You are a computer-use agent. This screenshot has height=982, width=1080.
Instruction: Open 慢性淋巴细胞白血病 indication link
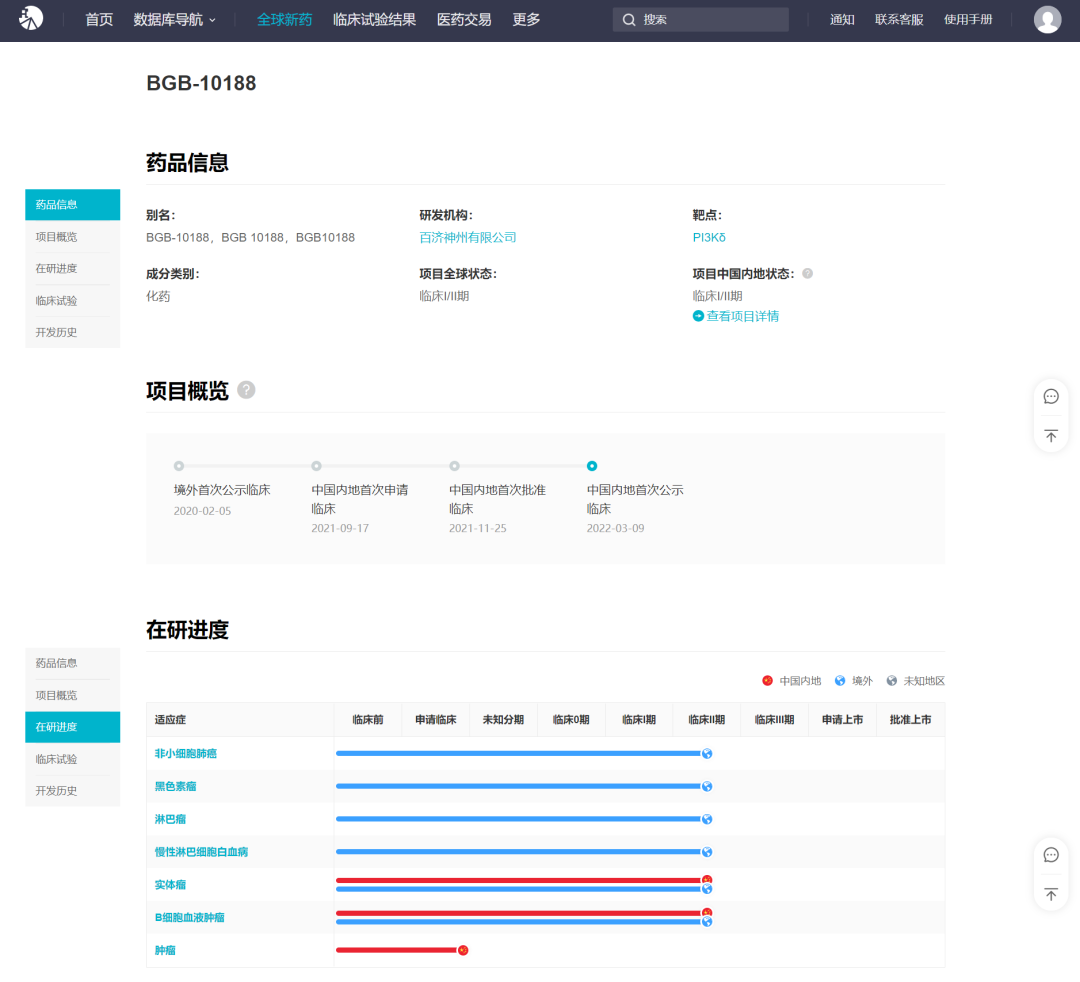[x=201, y=852]
